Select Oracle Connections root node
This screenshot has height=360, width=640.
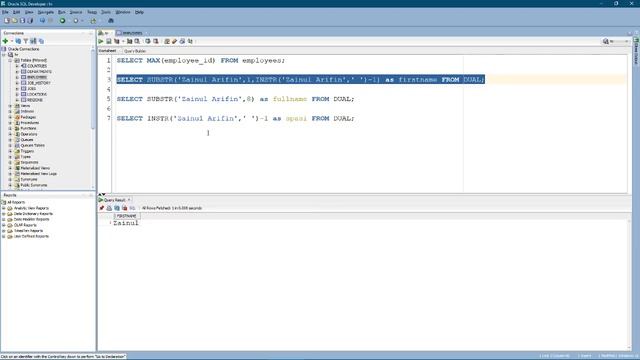tap(24, 49)
